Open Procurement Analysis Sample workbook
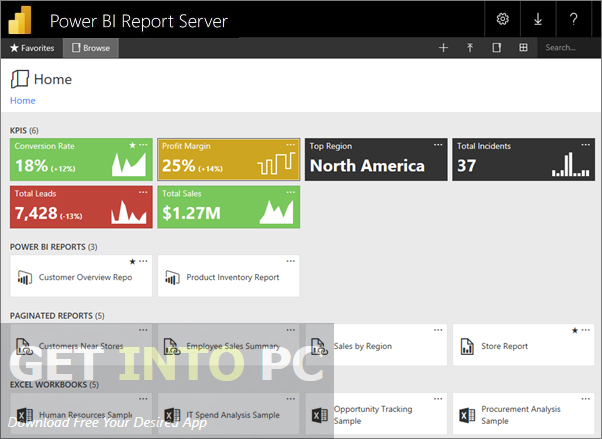 (523, 413)
